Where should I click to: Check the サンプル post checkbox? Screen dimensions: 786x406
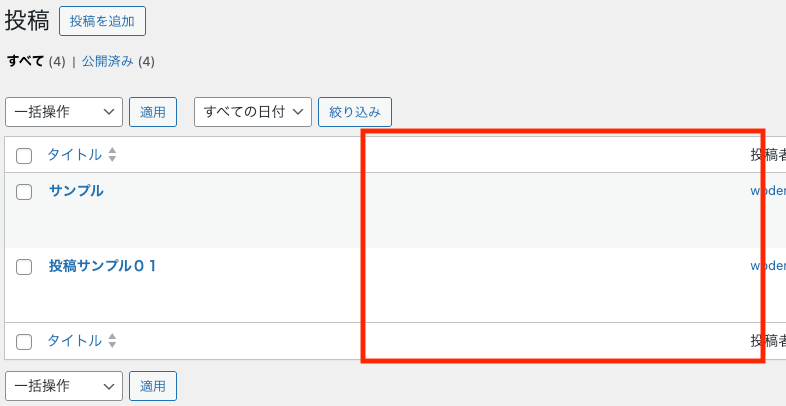click(24, 192)
